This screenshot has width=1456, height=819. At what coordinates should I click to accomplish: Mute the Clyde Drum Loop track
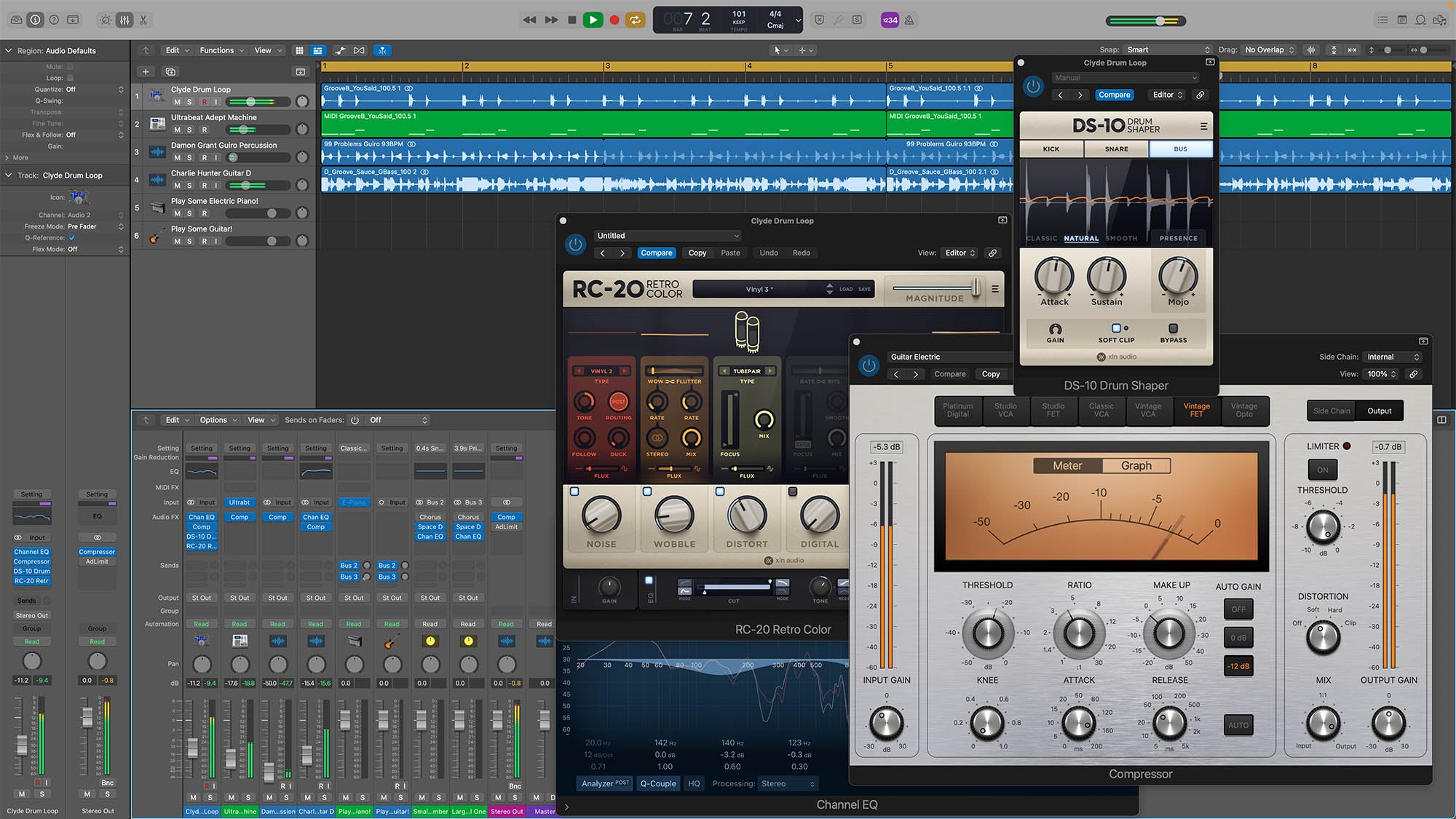coord(177,102)
